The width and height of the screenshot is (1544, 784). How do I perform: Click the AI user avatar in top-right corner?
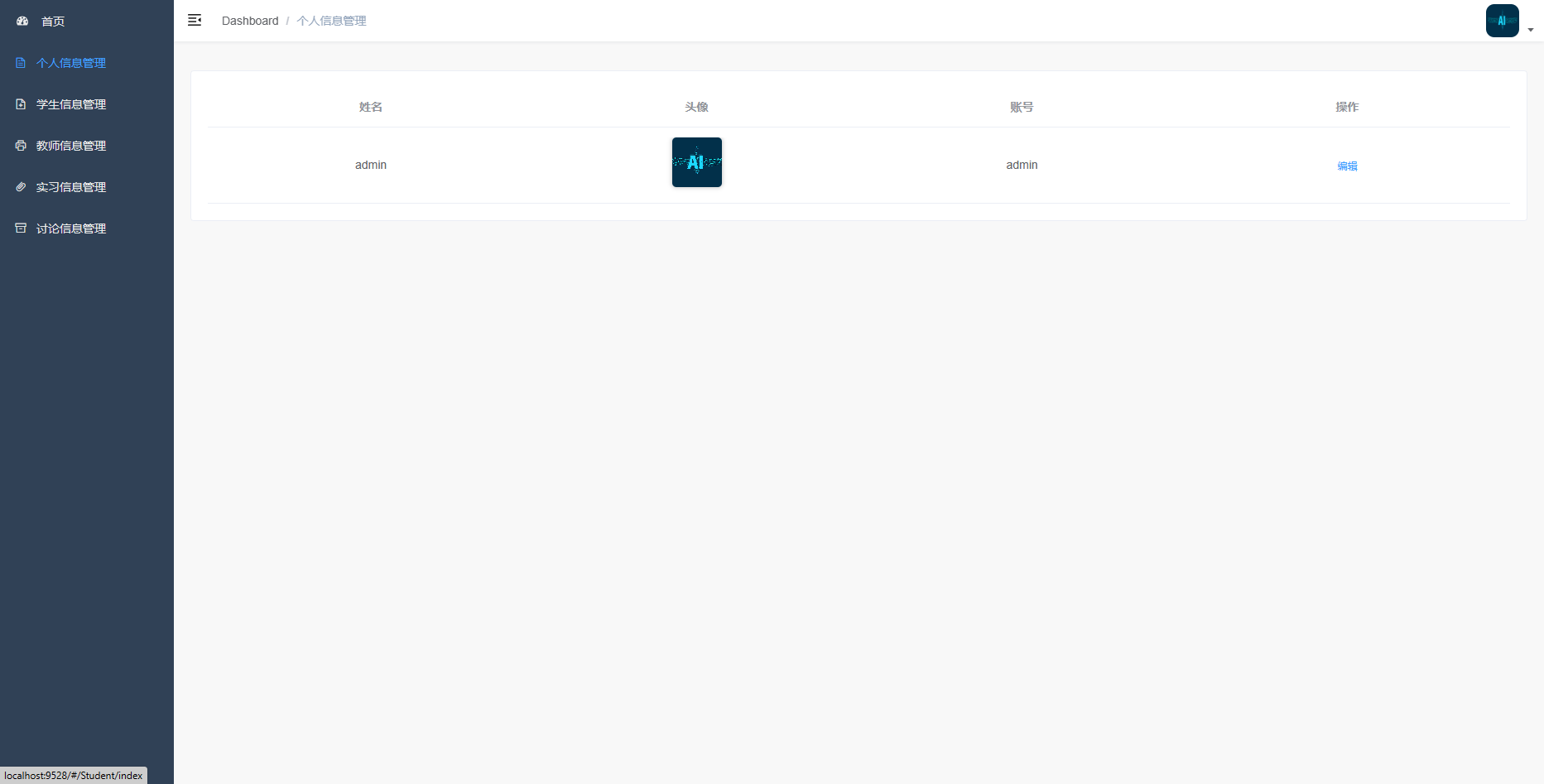pos(1502,21)
